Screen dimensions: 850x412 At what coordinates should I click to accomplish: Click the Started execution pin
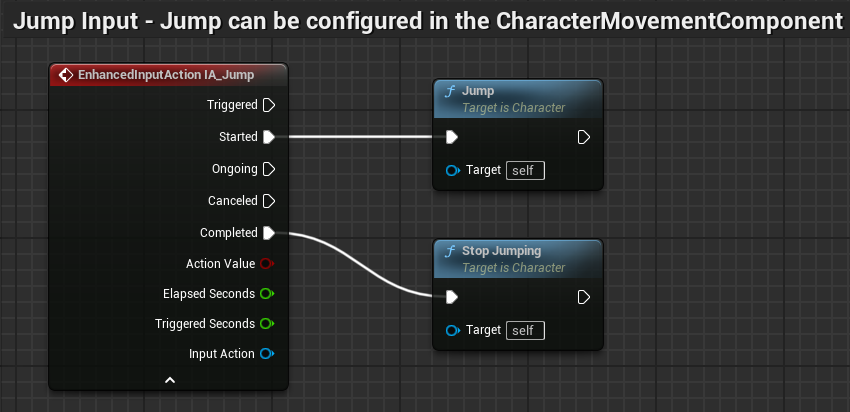(268, 137)
